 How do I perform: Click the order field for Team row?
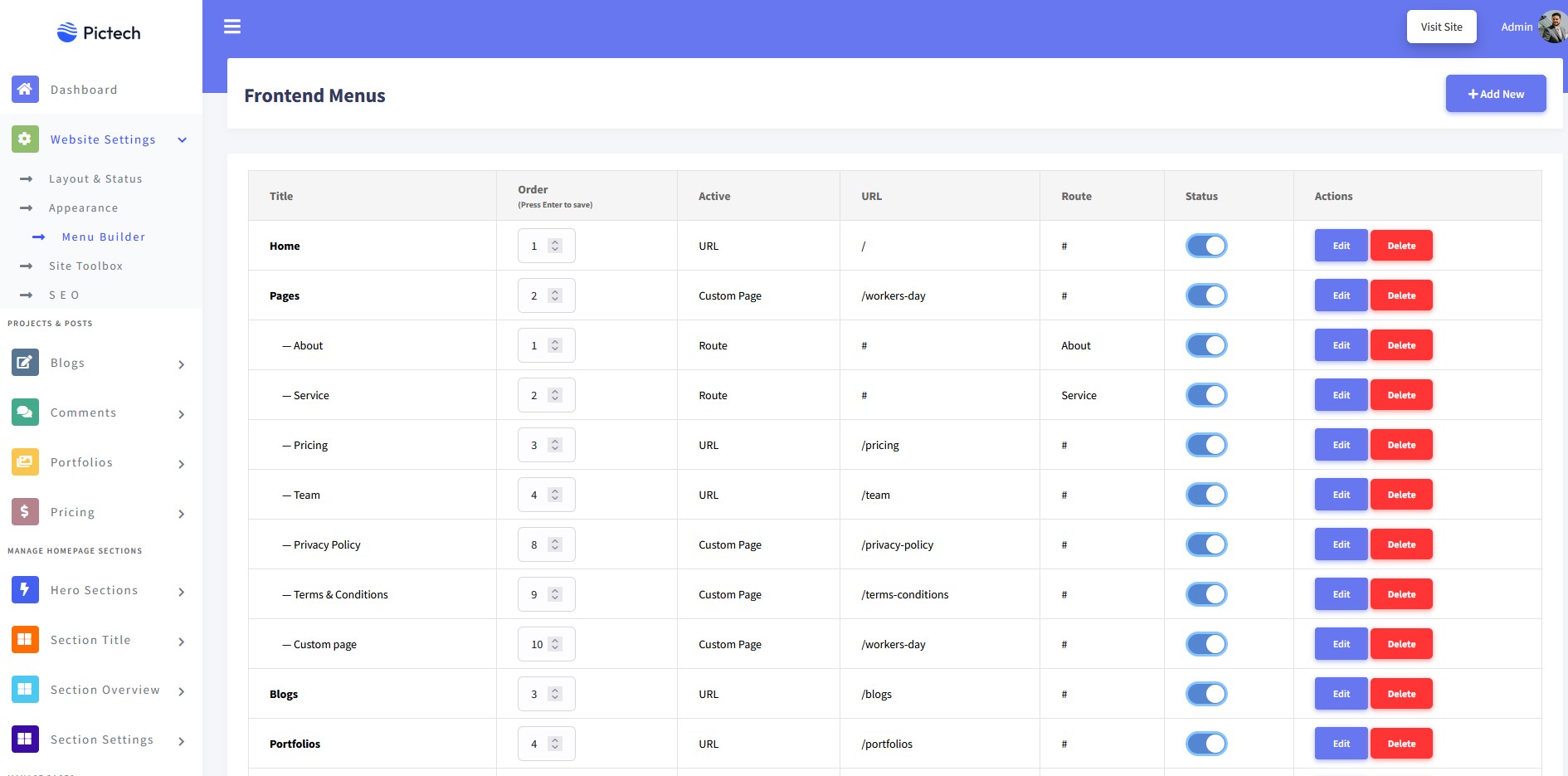pyautogui.click(x=547, y=495)
